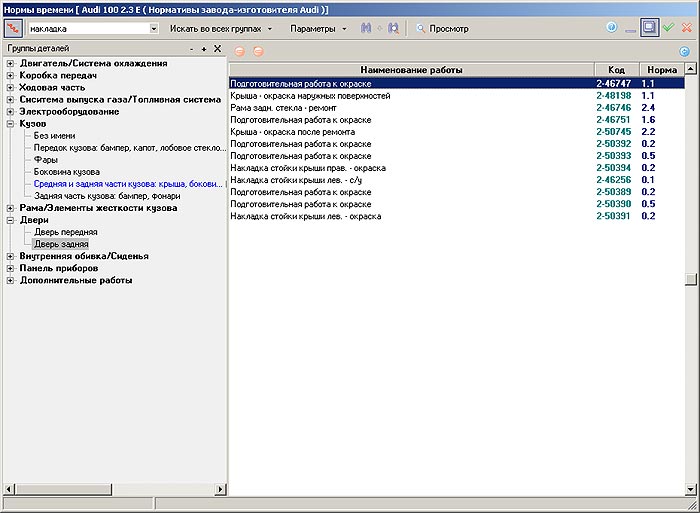Open the 'Искать во всех группах' dropdown
The width and height of the screenshot is (700, 513).
pos(221,29)
